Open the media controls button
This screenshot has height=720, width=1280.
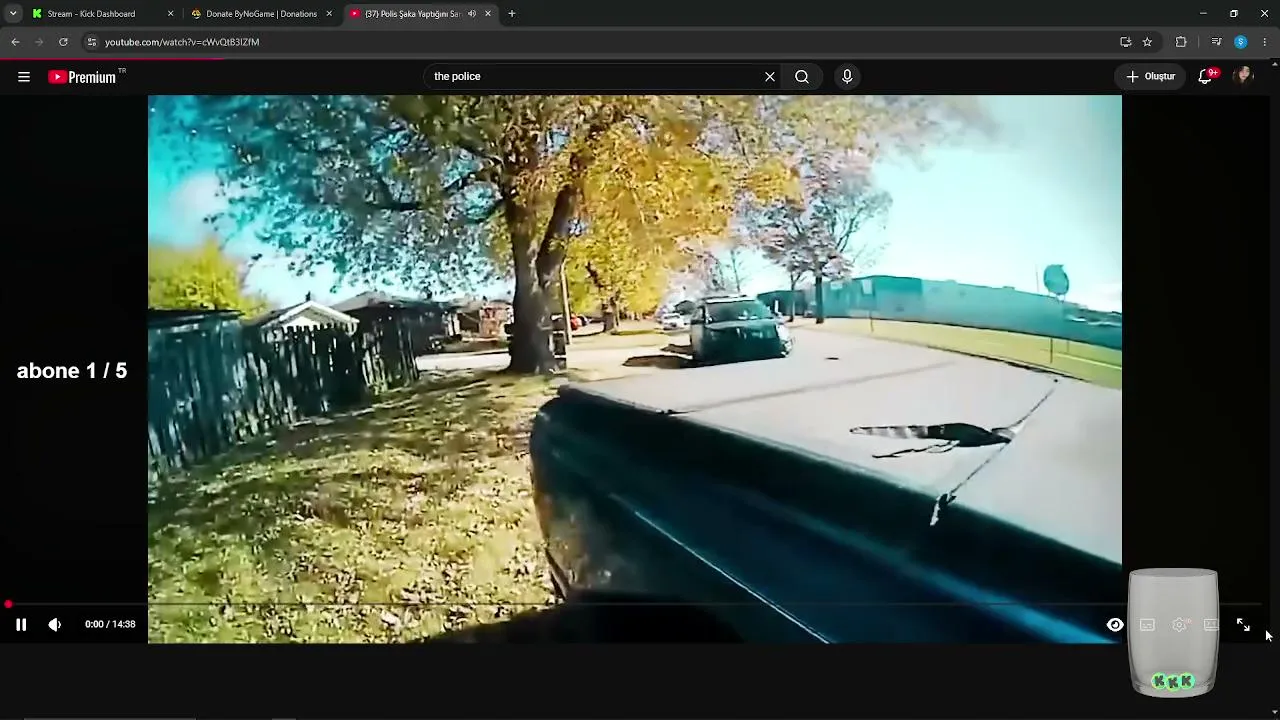click(1216, 42)
